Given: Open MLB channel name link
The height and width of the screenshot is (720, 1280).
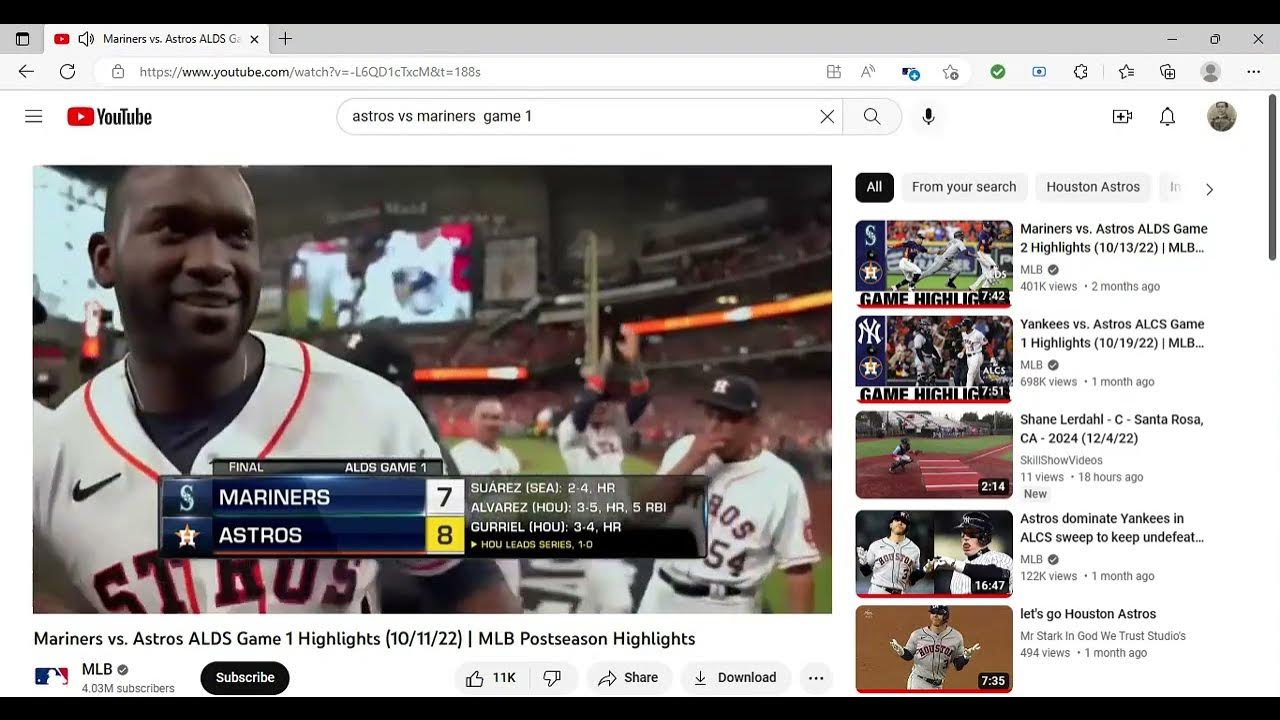Looking at the screenshot, I should click(97, 670).
